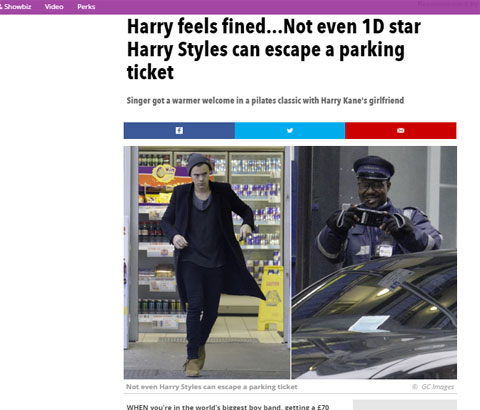This screenshot has width=480, height=410.
Task: Click the yellow wet floor sign
Action: [270, 298]
